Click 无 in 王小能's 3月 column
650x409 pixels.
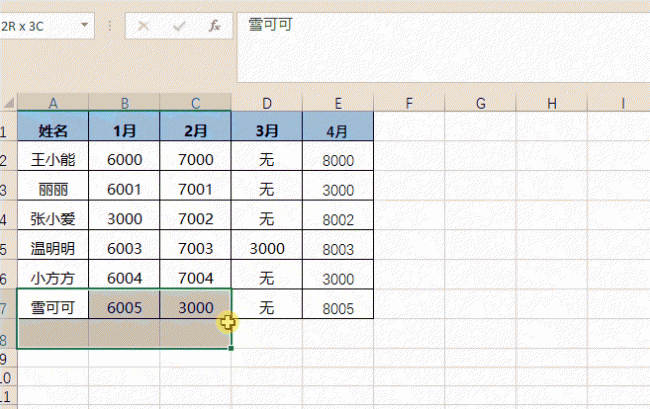[x=267, y=156]
